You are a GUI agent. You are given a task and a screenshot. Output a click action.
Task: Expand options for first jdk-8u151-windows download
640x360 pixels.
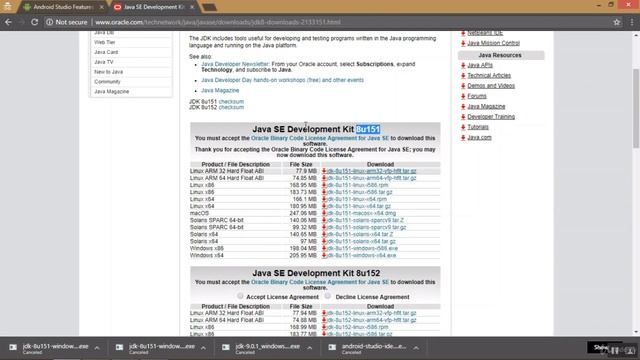click(x=97, y=348)
